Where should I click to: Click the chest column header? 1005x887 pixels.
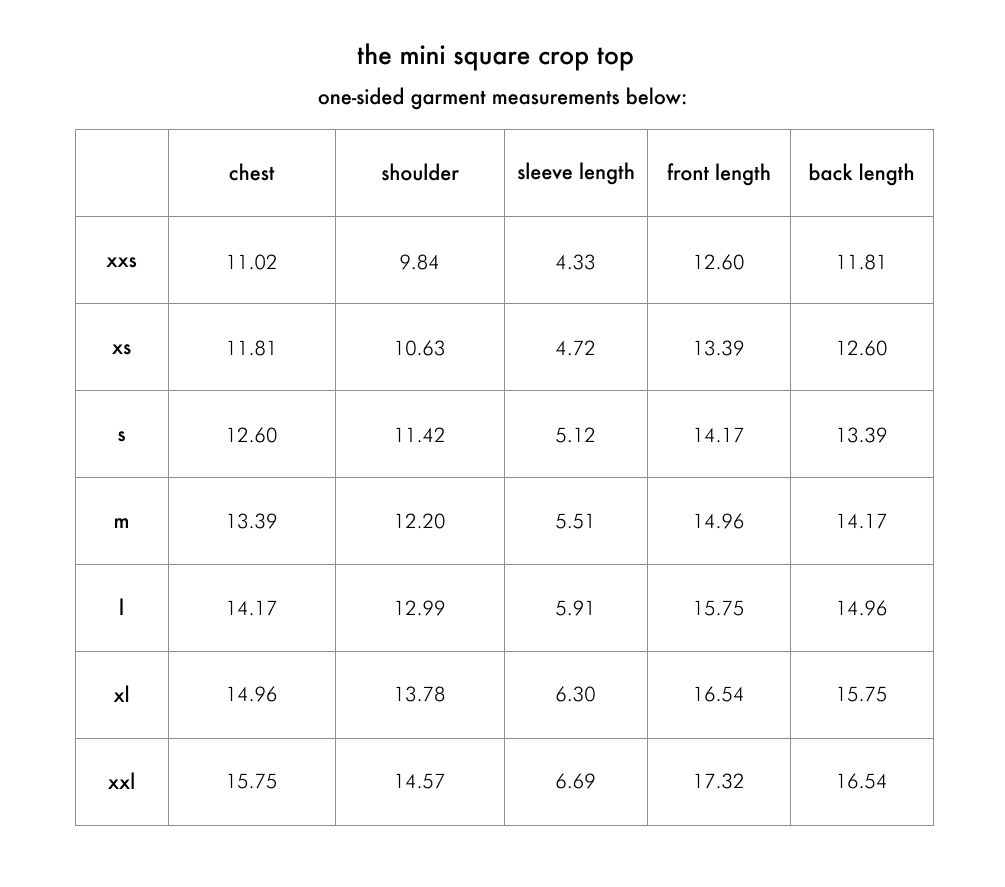251,173
